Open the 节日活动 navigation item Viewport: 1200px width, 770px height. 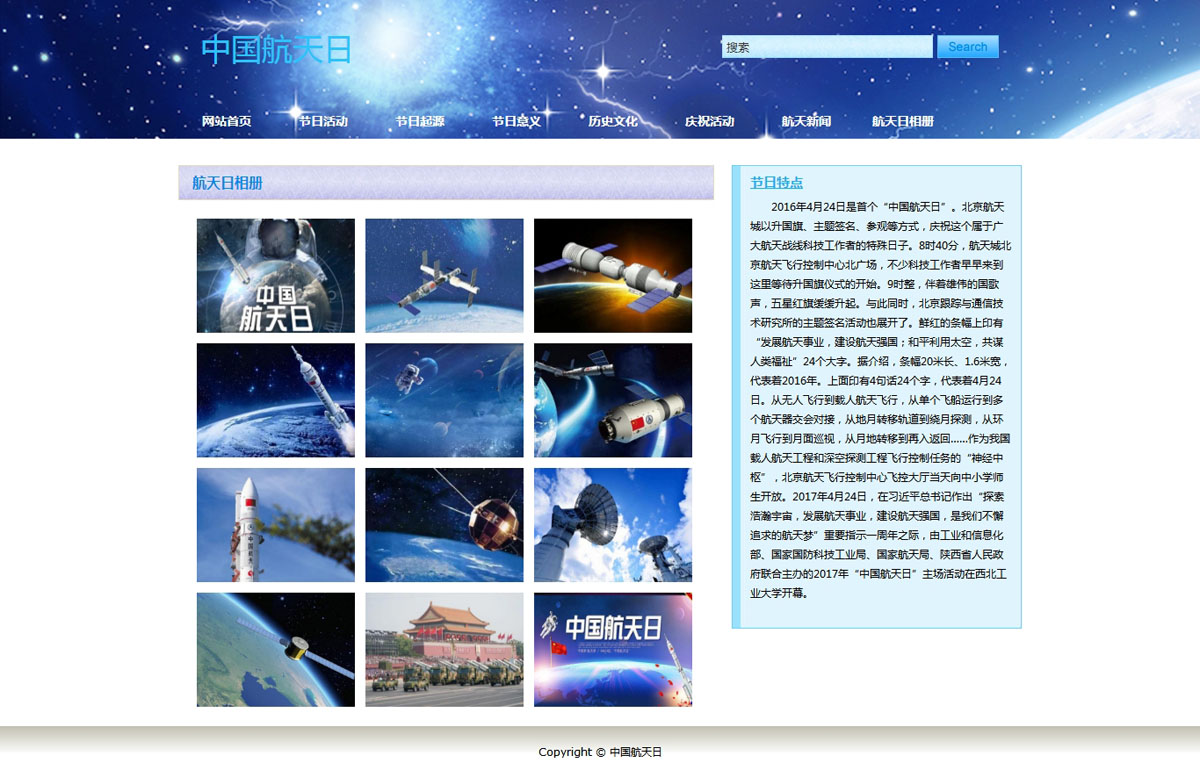pyautogui.click(x=323, y=121)
